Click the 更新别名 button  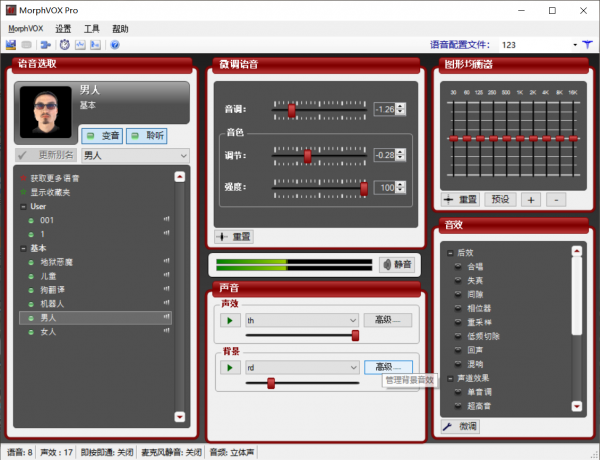46,155
